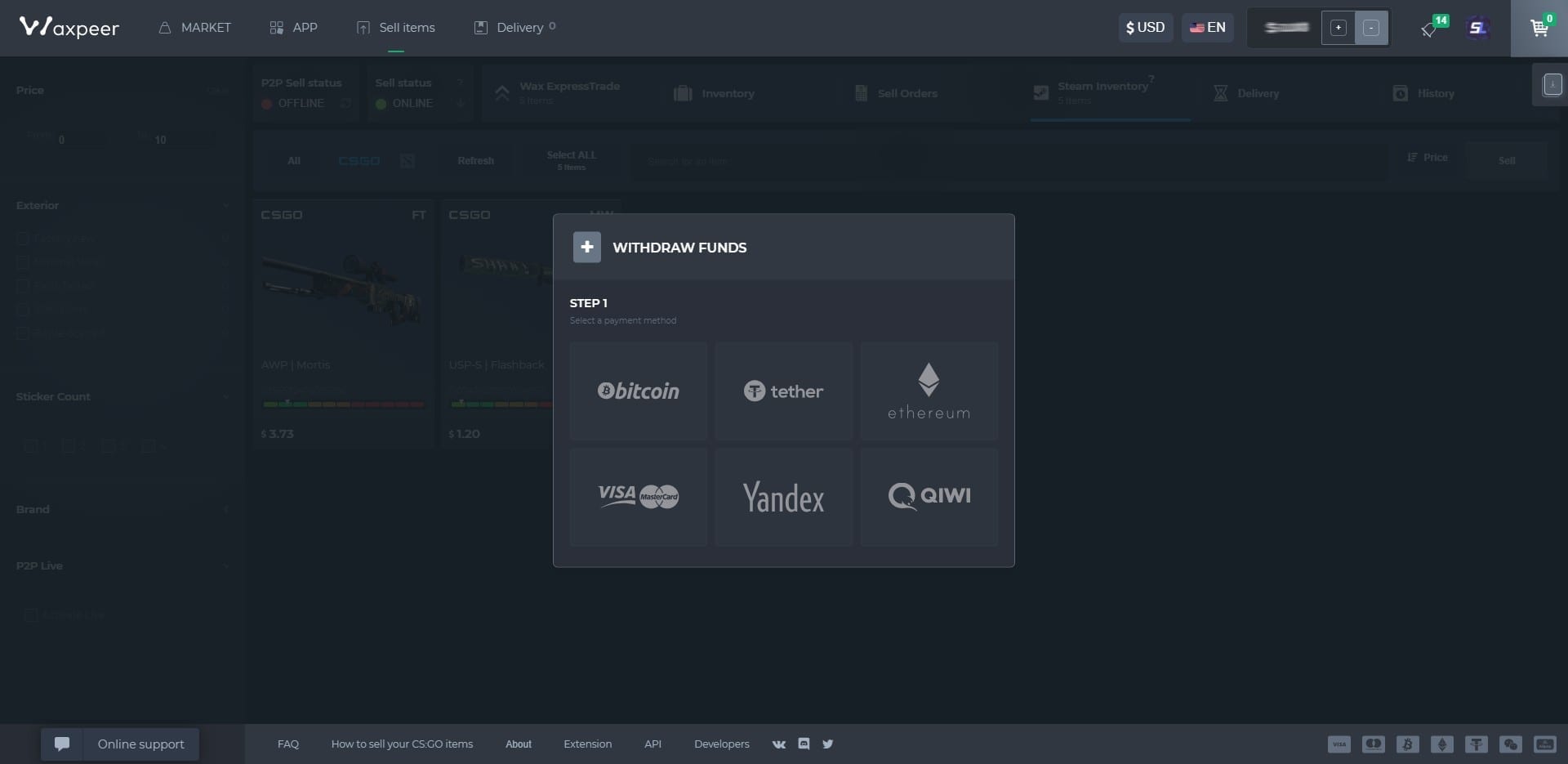Switch language using the EN selector
Screen dimensions: 1568x764
[x=1207, y=28]
